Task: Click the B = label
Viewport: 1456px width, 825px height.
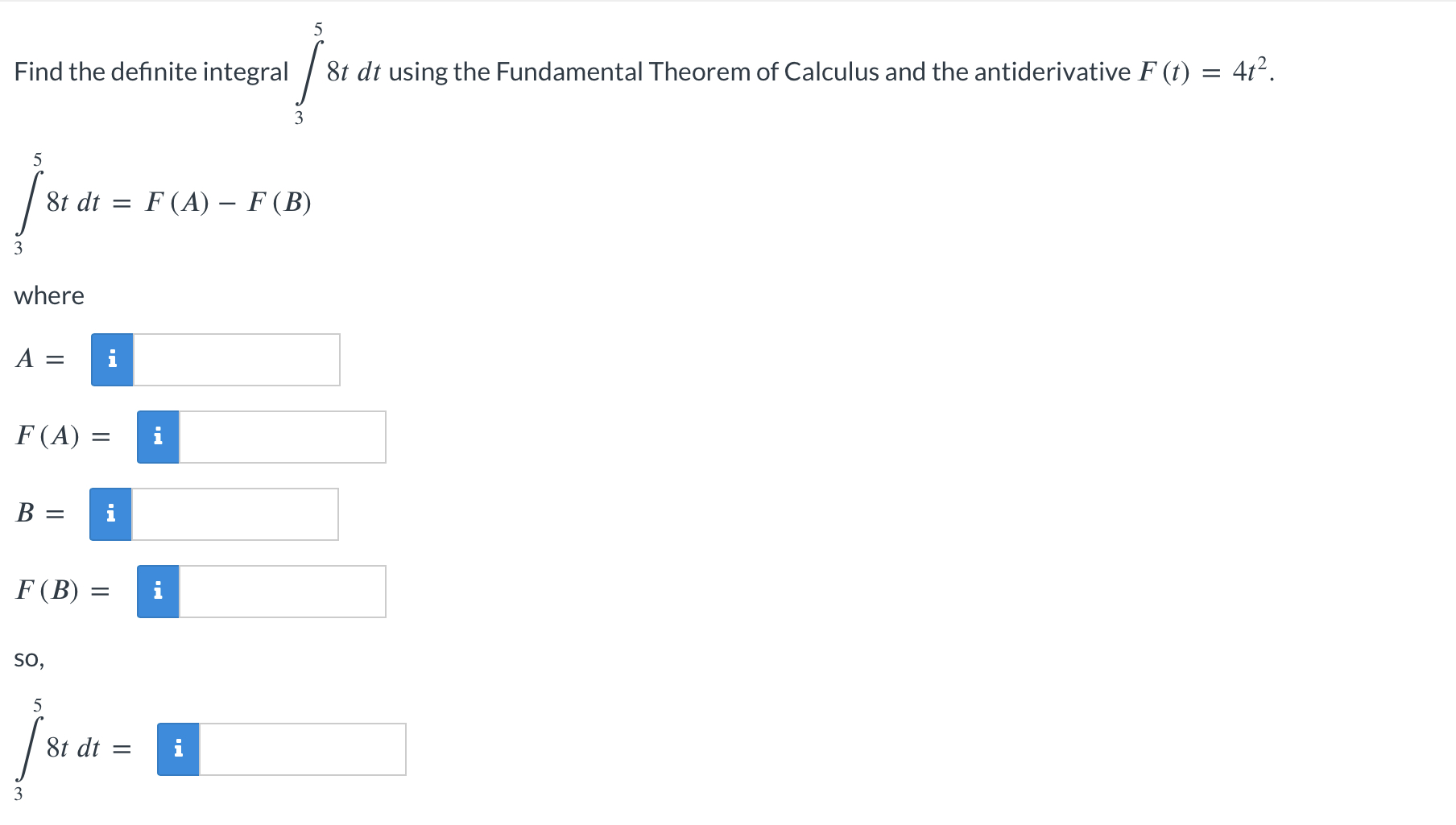Action: 39,514
